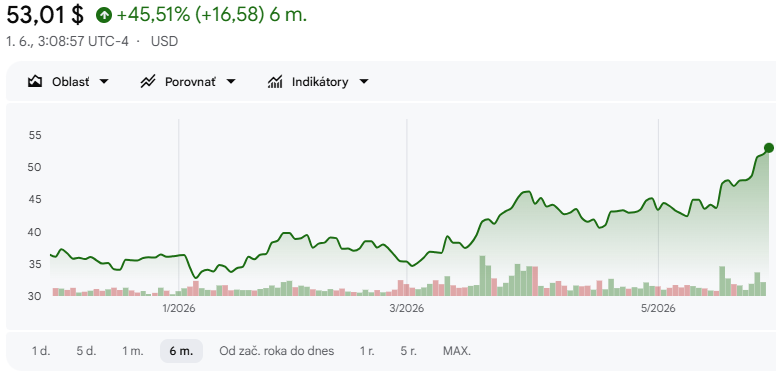Click the 1. 6., 3:08:57 UTC-4 timestamp
The image size is (776, 375).
67,41
